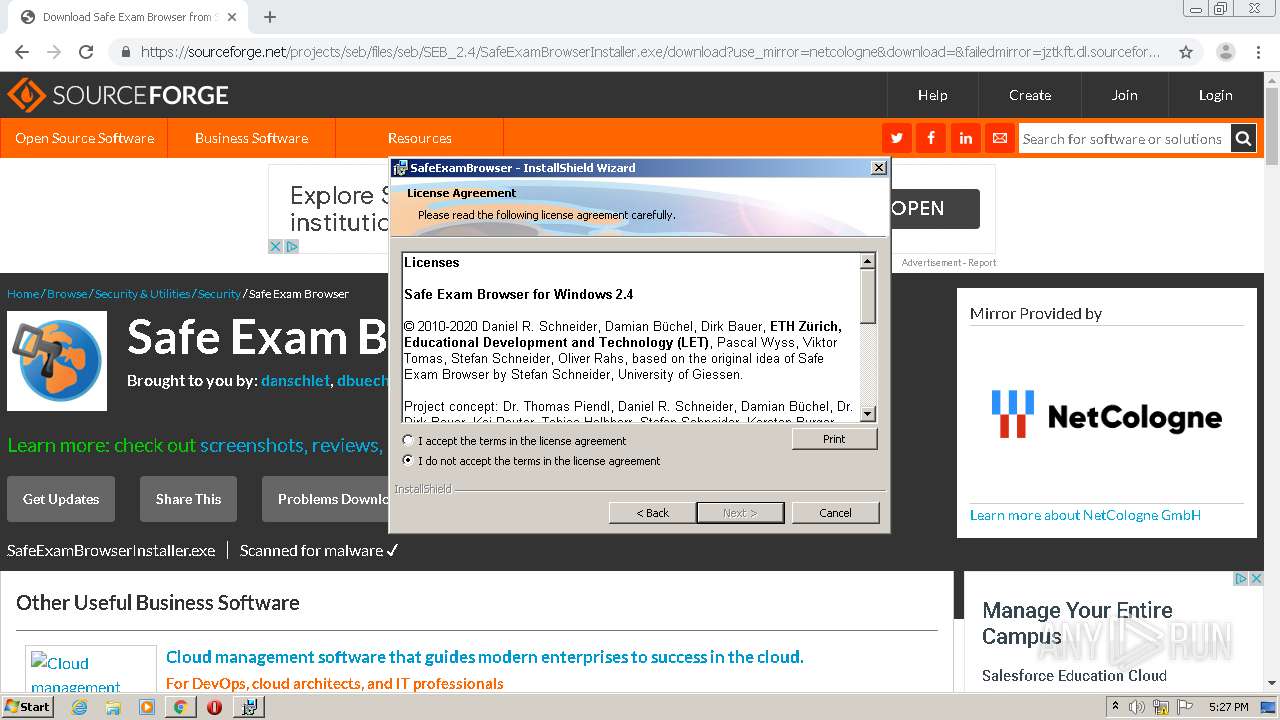Click the SourceForge logo
The height and width of the screenshot is (720, 1280).
click(x=118, y=95)
